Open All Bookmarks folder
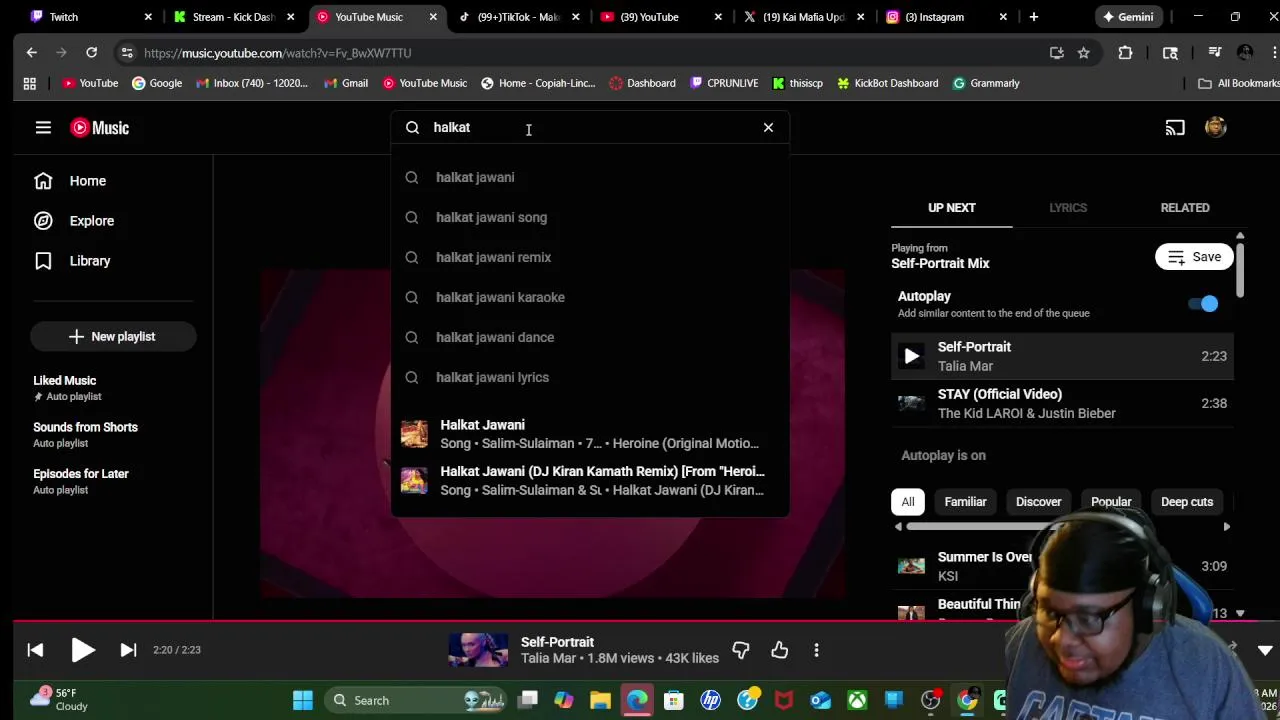Image resolution: width=1280 pixels, height=720 pixels. (x=1238, y=83)
